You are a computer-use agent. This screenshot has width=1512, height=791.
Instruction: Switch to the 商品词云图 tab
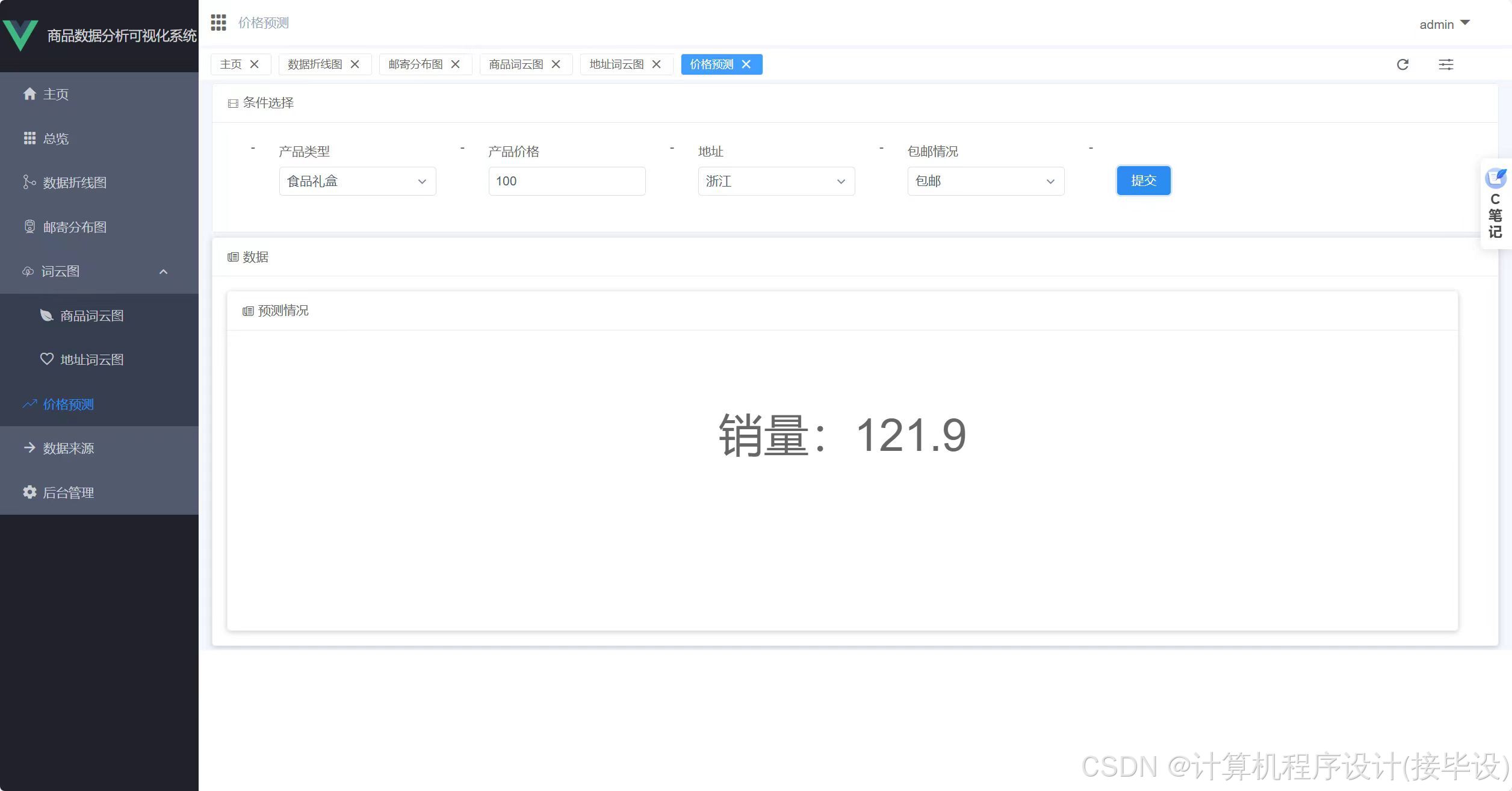click(x=516, y=64)
